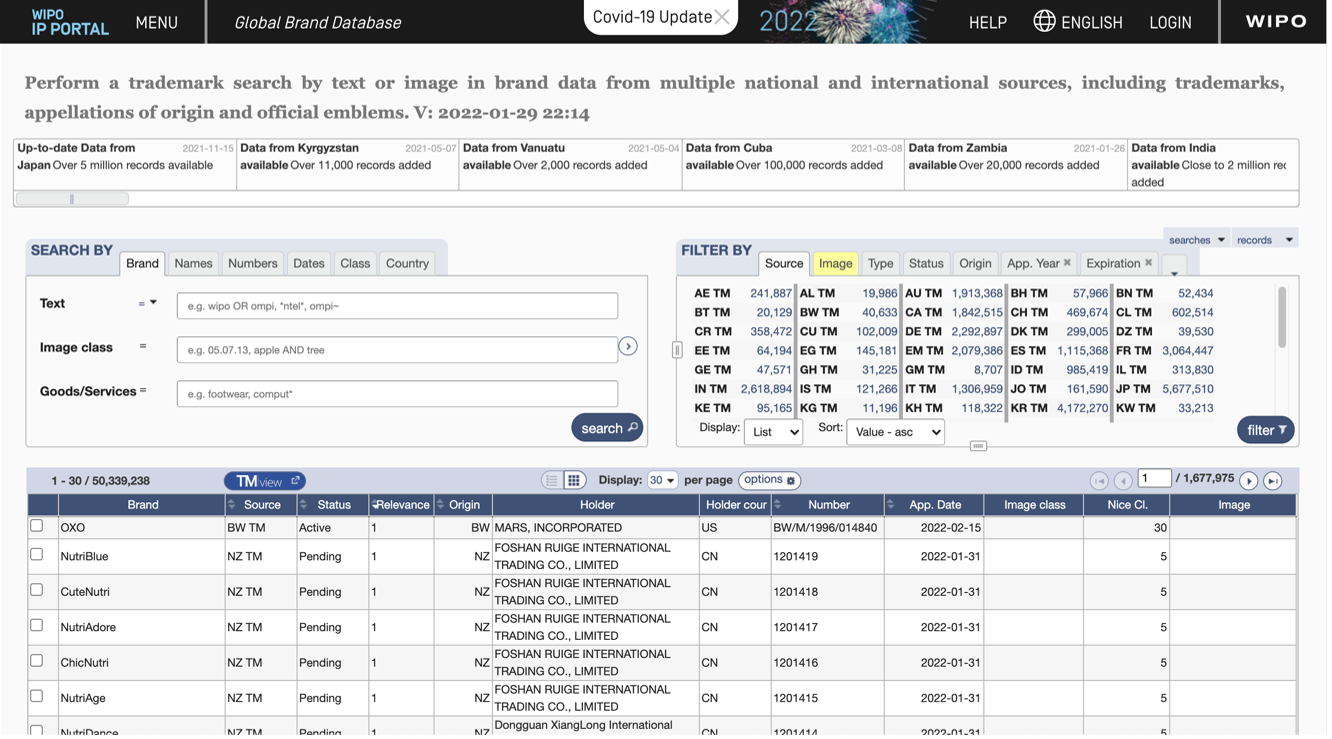Image resolution: width=1332 pixels, height=739 pixels.
Task: Switch results to grid view icon
Action: (576, 482)
